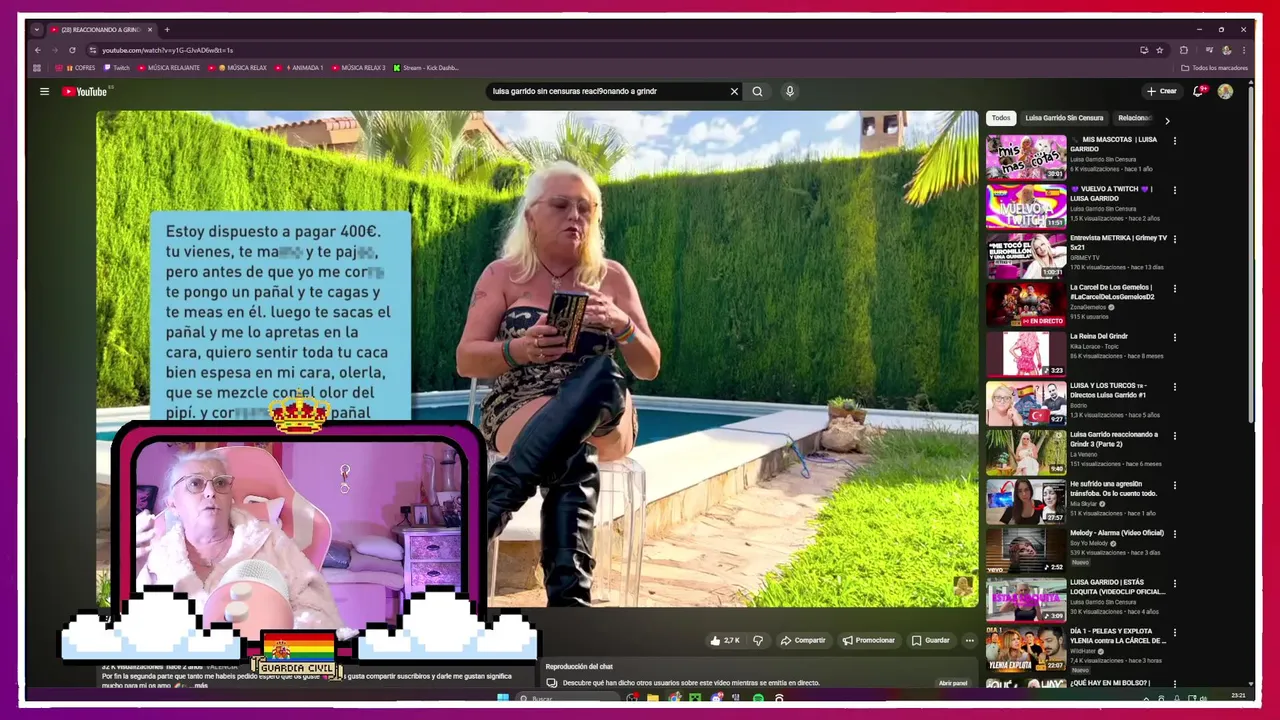1280x720 pixels.
Task: Click the Crear button
Action: pos(1162,91)
